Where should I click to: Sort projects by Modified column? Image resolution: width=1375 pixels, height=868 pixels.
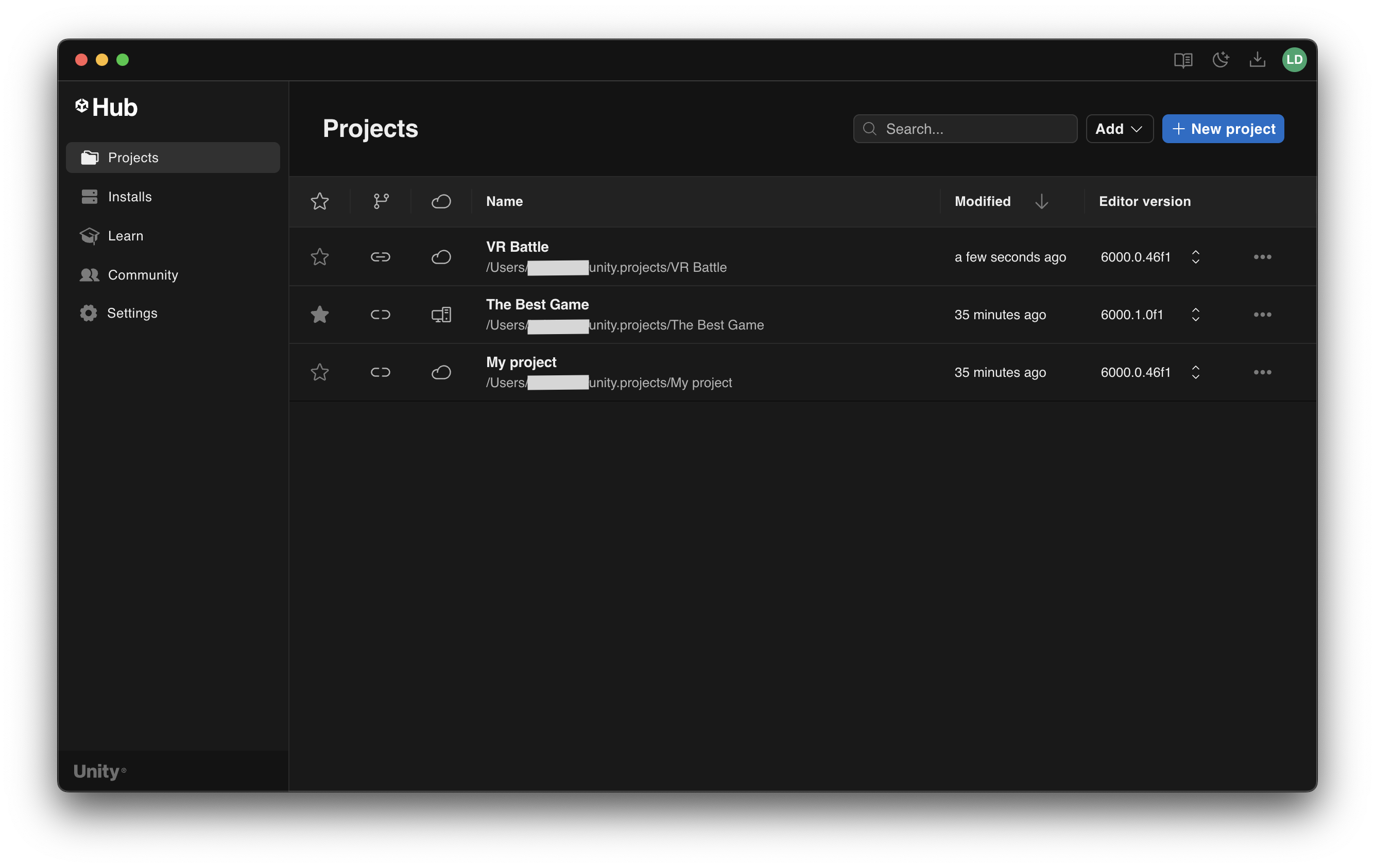[x=983, y=201]
